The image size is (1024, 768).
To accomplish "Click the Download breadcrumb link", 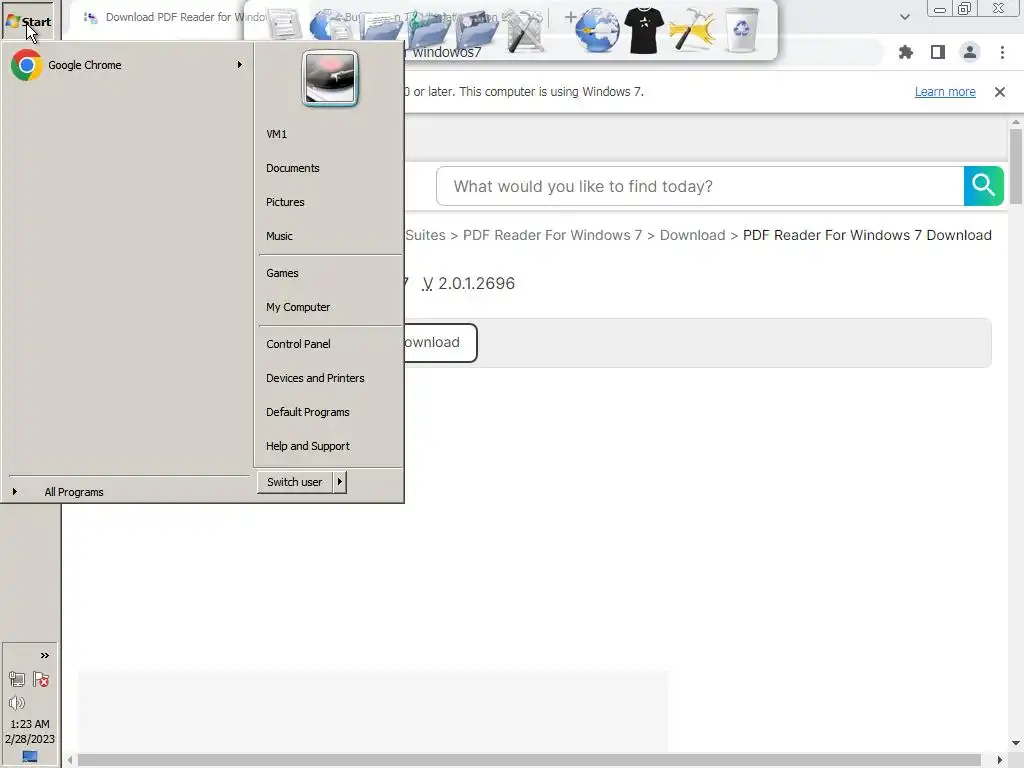I will [692, 235].
